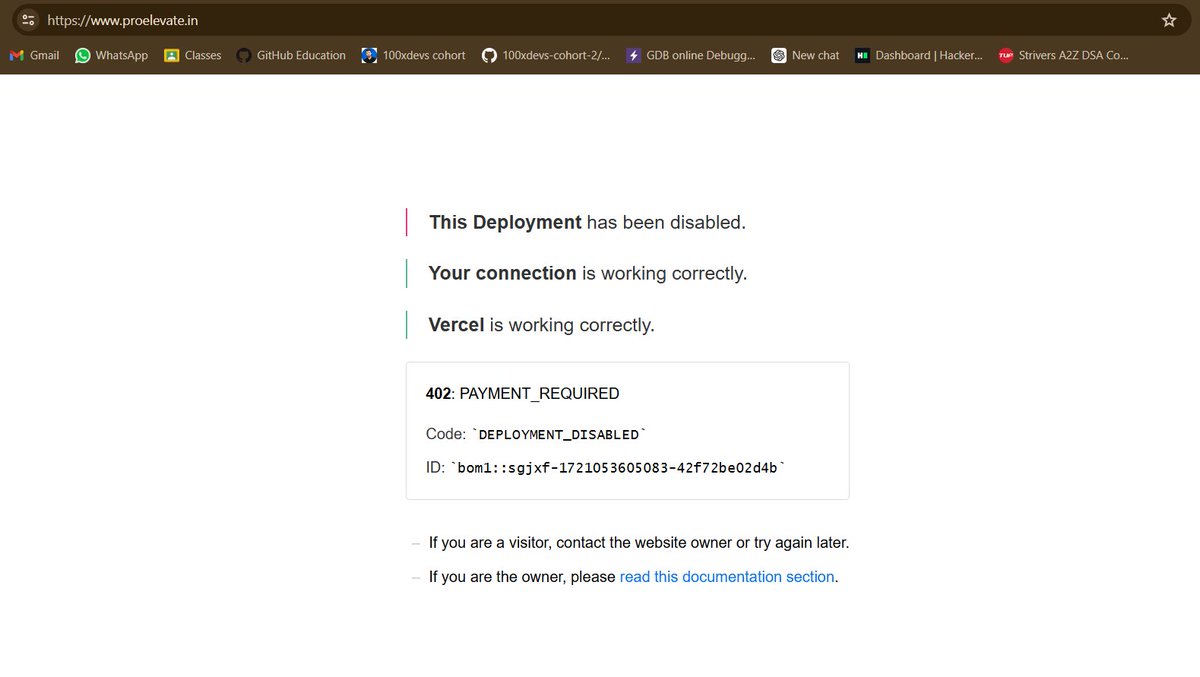
Task: Open the Dashboard HackerRank bookmark
Action: 919,56
